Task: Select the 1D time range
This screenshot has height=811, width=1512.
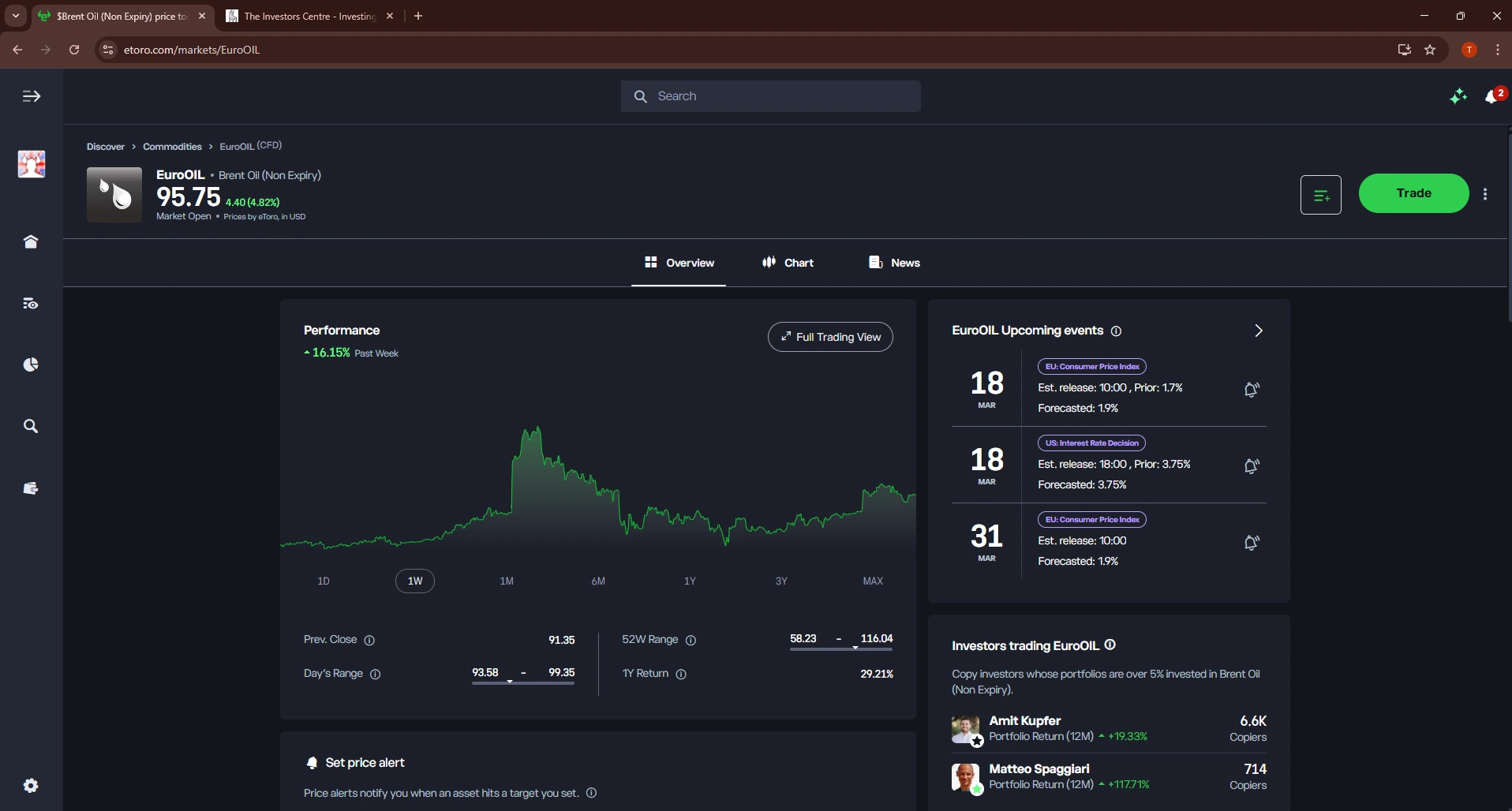Action: (324, 581)
